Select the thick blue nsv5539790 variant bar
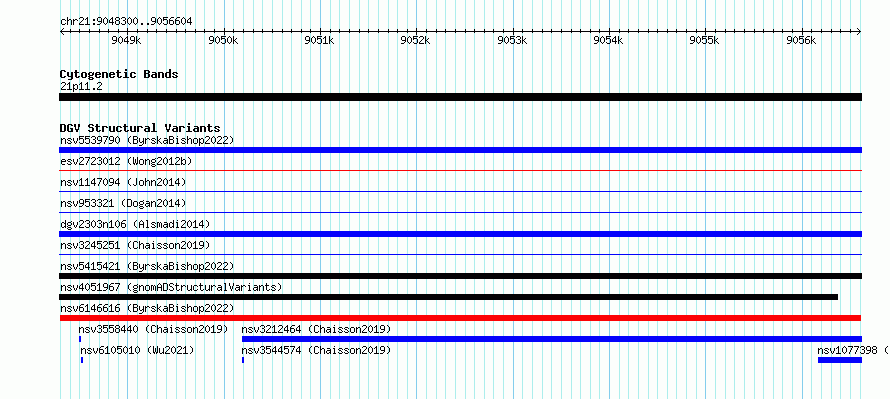This screenshot has width=890, height=399. click(x=460, y=150)
